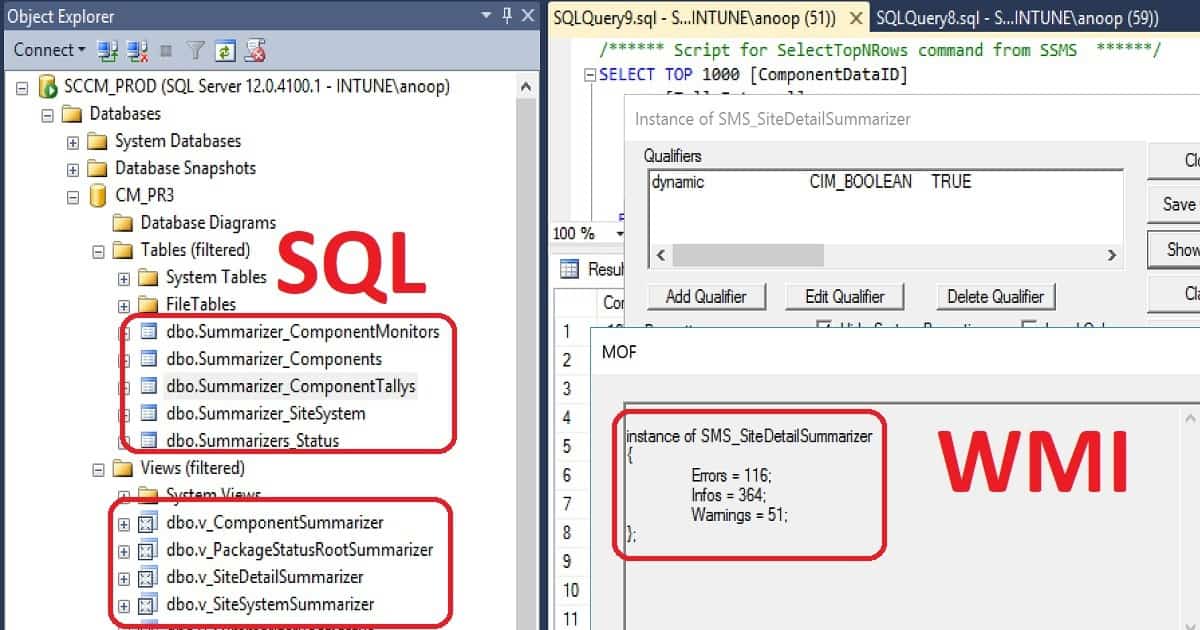Click the Qualifiers list right scroll arrow
Image resolution: width=1200 pixels, height=630 pixels.
(x=1111, y=256)
